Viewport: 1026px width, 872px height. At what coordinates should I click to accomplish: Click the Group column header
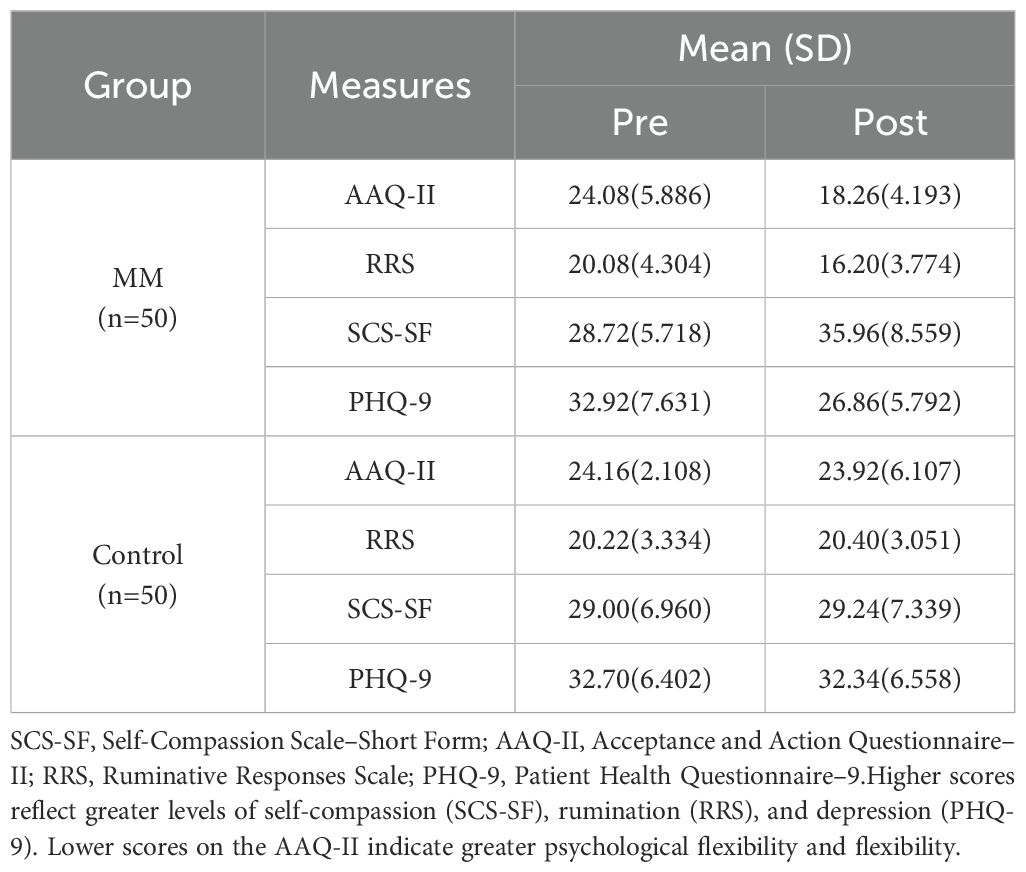(x=137, y=85)
